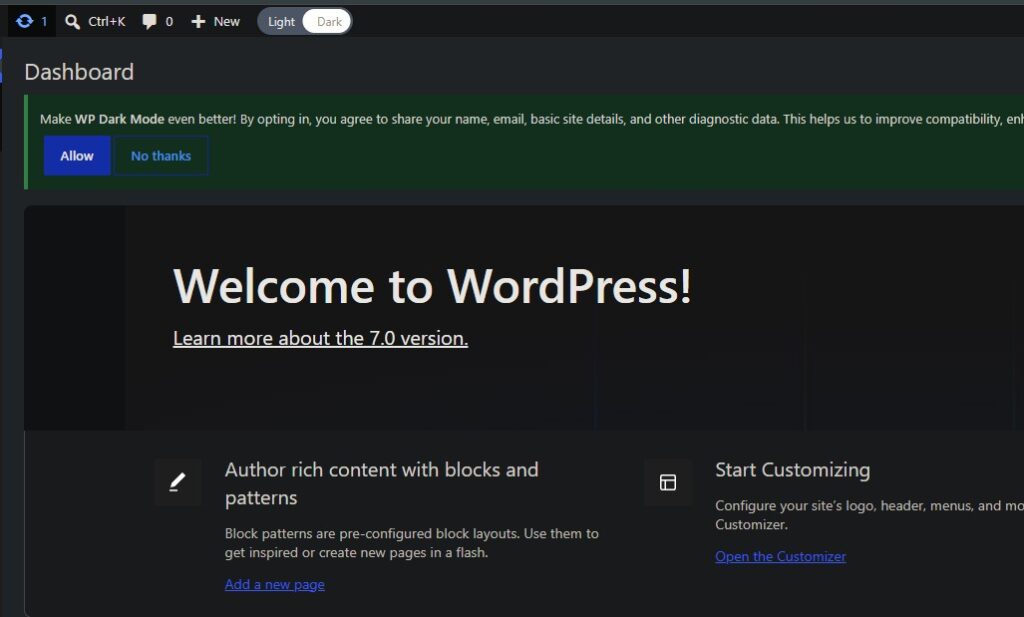Switch to Dark mode
Viewport: 1024px width, 617px height.
pyautogui.click(x=328, y=22)
